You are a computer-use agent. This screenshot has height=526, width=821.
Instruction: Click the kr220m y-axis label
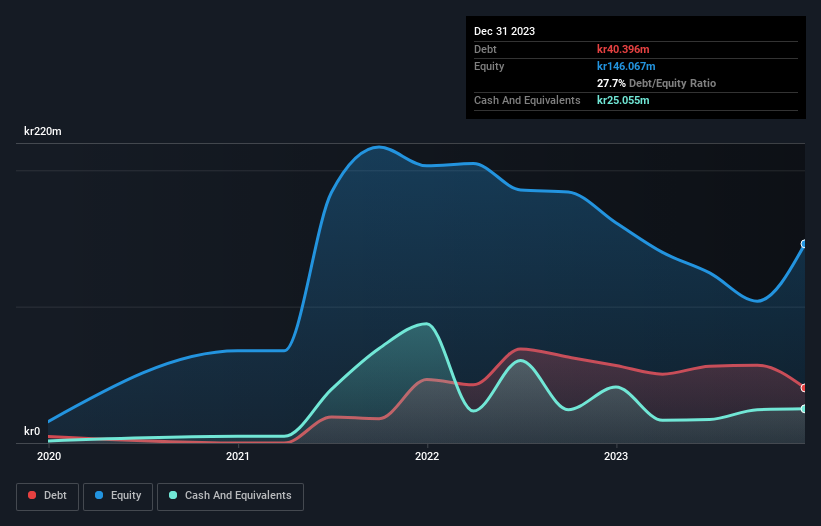(42, 131)
